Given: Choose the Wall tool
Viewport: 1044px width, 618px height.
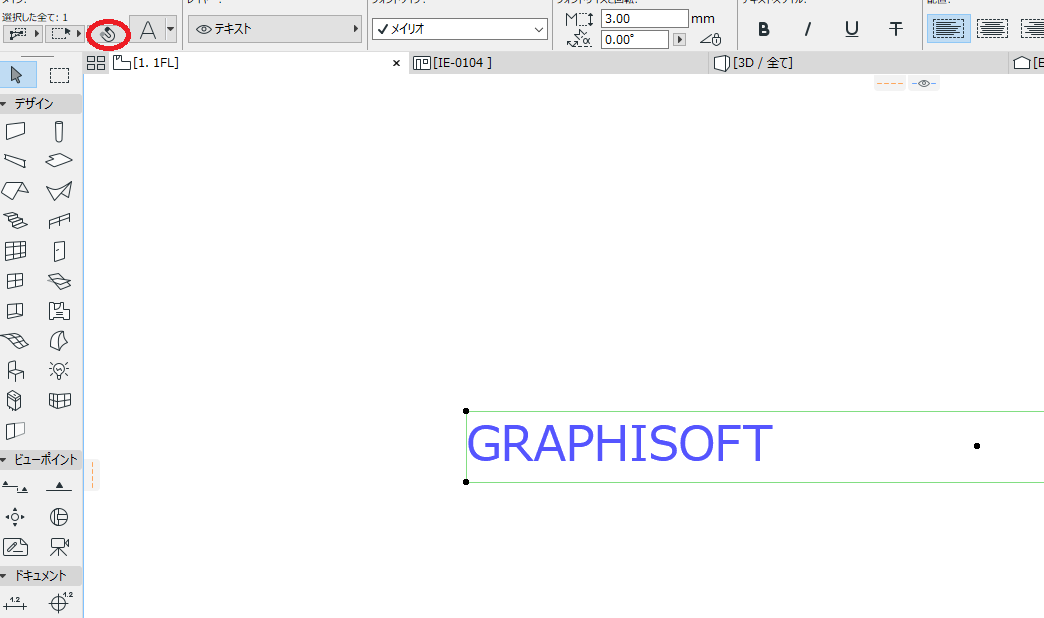Looking at the screenshot, I should [15, 131].
